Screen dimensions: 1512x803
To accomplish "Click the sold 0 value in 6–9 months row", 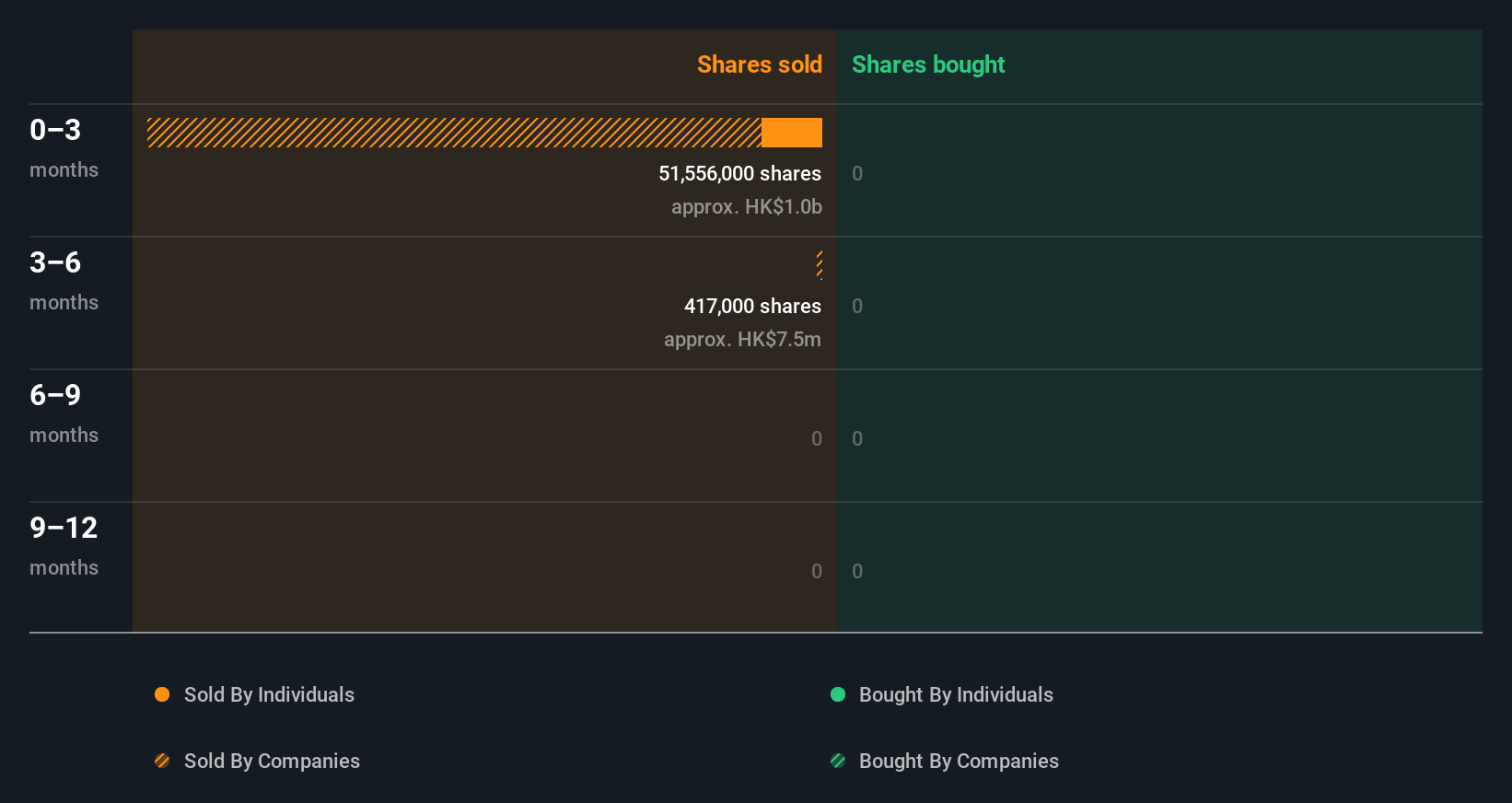I will pos(817,439).
